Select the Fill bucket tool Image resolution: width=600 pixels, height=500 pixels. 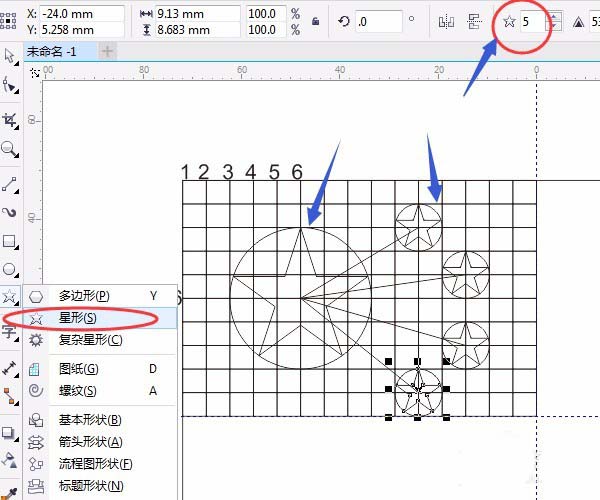pos(9,460)
